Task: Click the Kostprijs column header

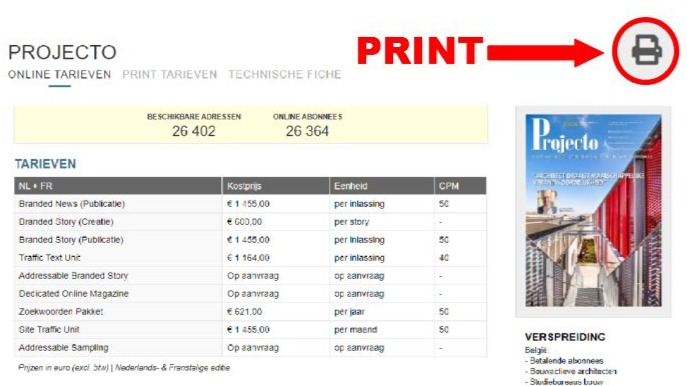Action: tap(276, 186)
